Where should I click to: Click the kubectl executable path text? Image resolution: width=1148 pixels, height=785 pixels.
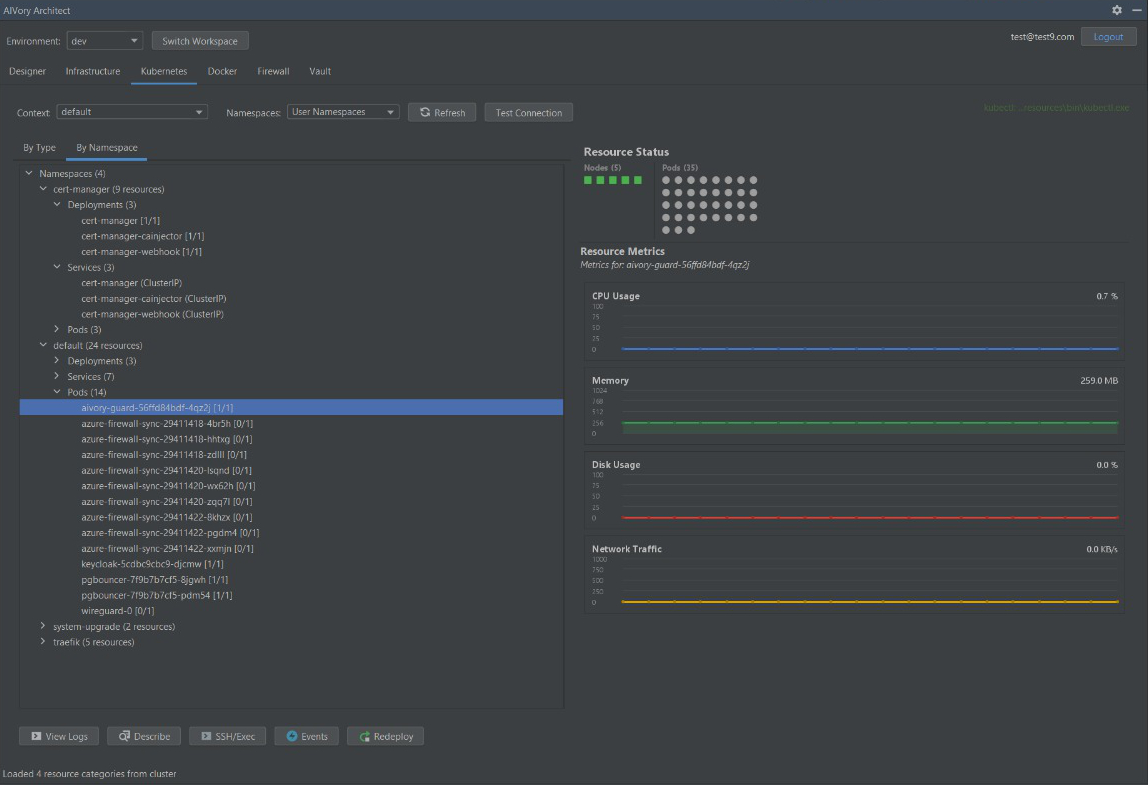click(1056, 108)
